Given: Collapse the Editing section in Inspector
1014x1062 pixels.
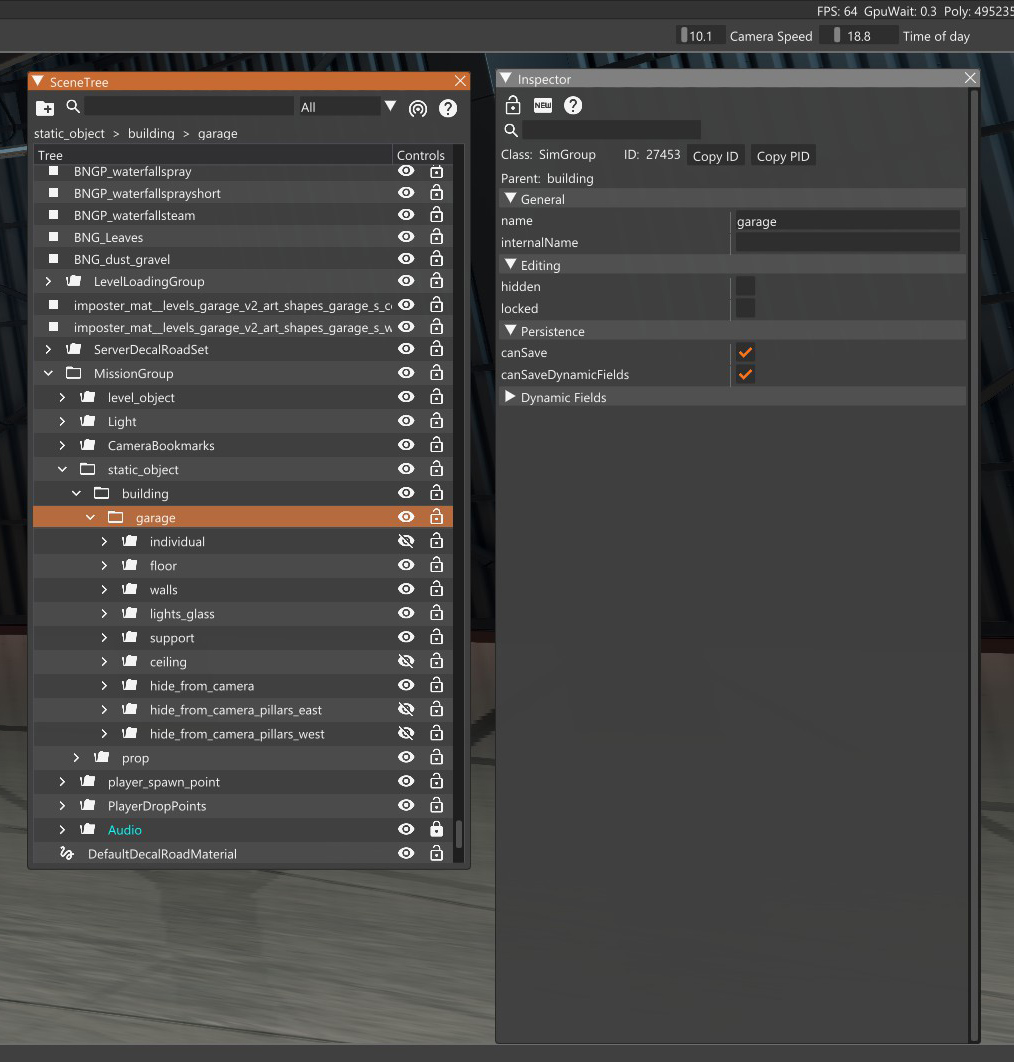Looking at the screenshot, I should tap(510, 265).
